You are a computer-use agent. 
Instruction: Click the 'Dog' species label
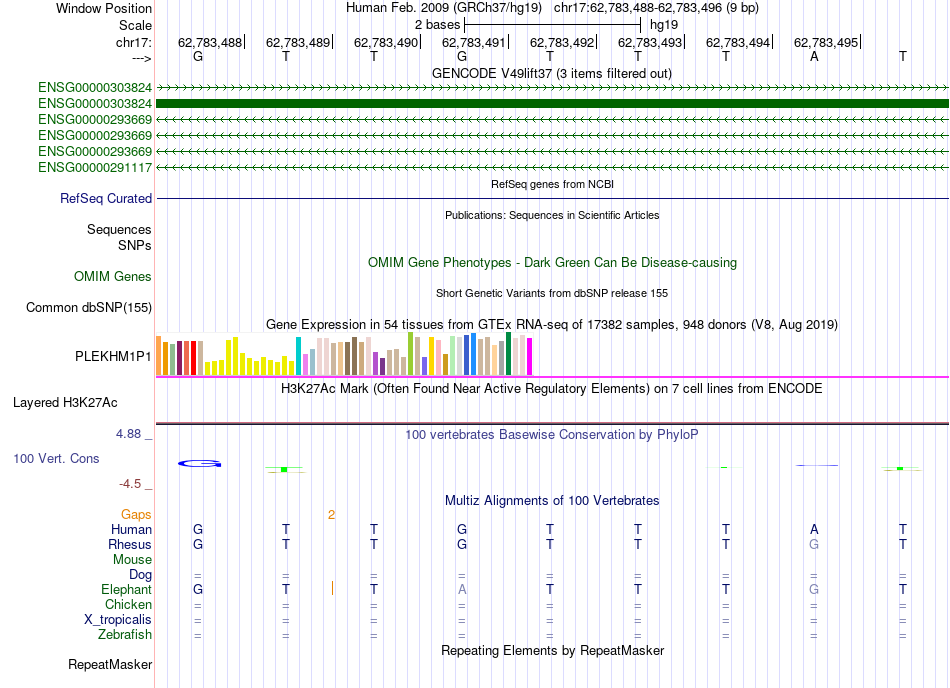(141, 575)
